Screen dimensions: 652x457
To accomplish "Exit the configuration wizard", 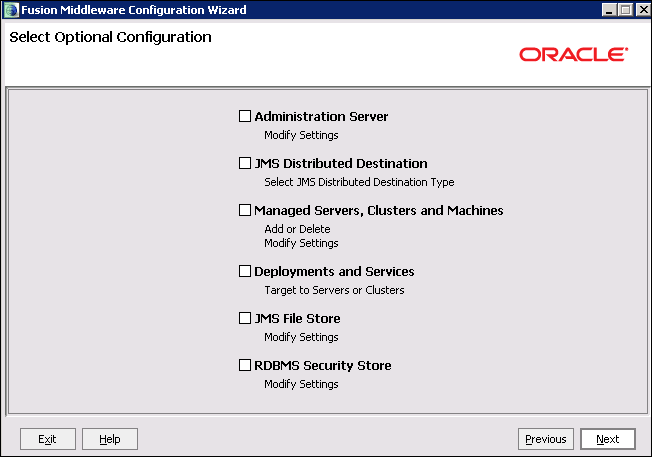I will point(48,439).
